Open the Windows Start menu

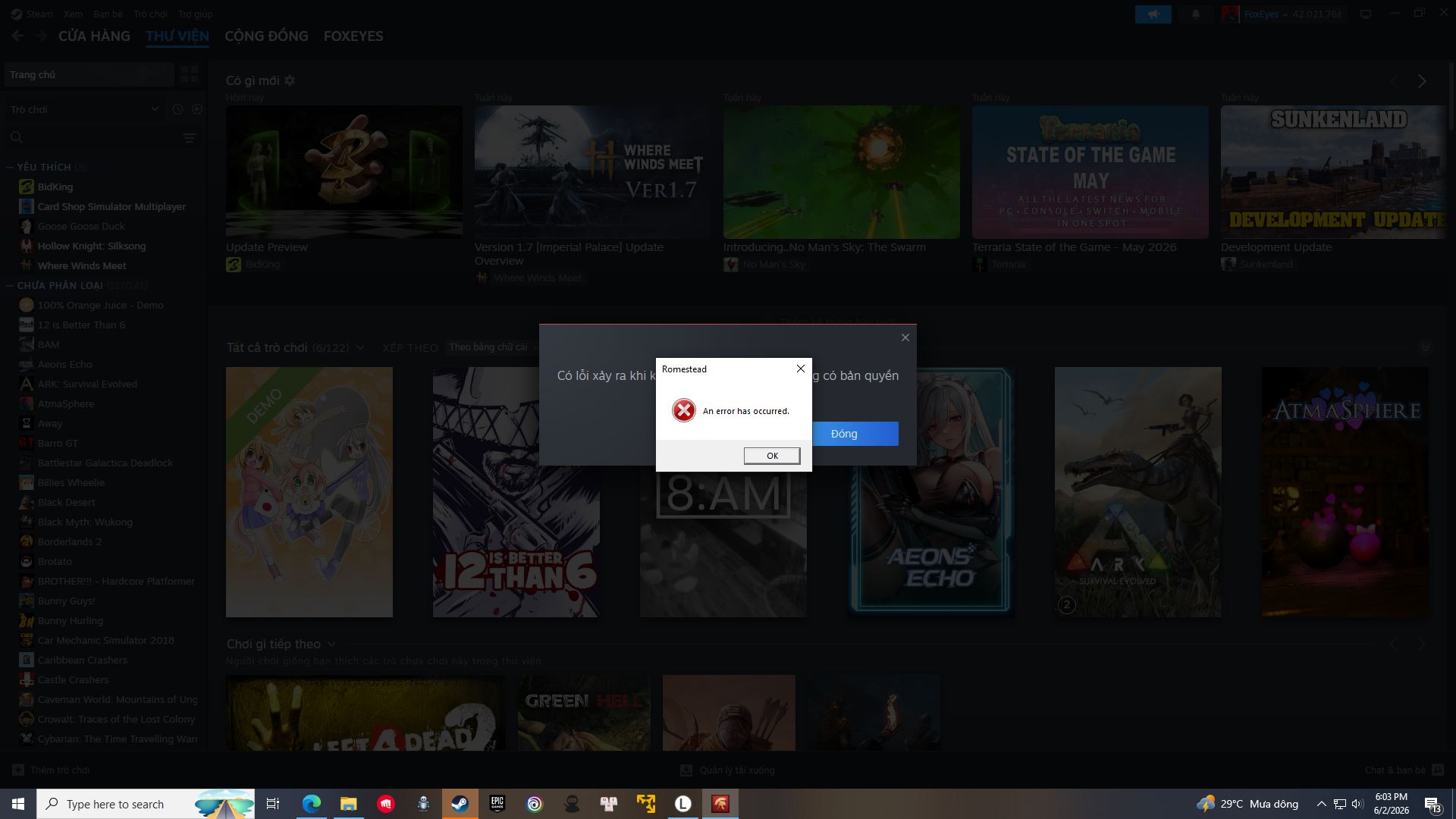coord(18,804)
